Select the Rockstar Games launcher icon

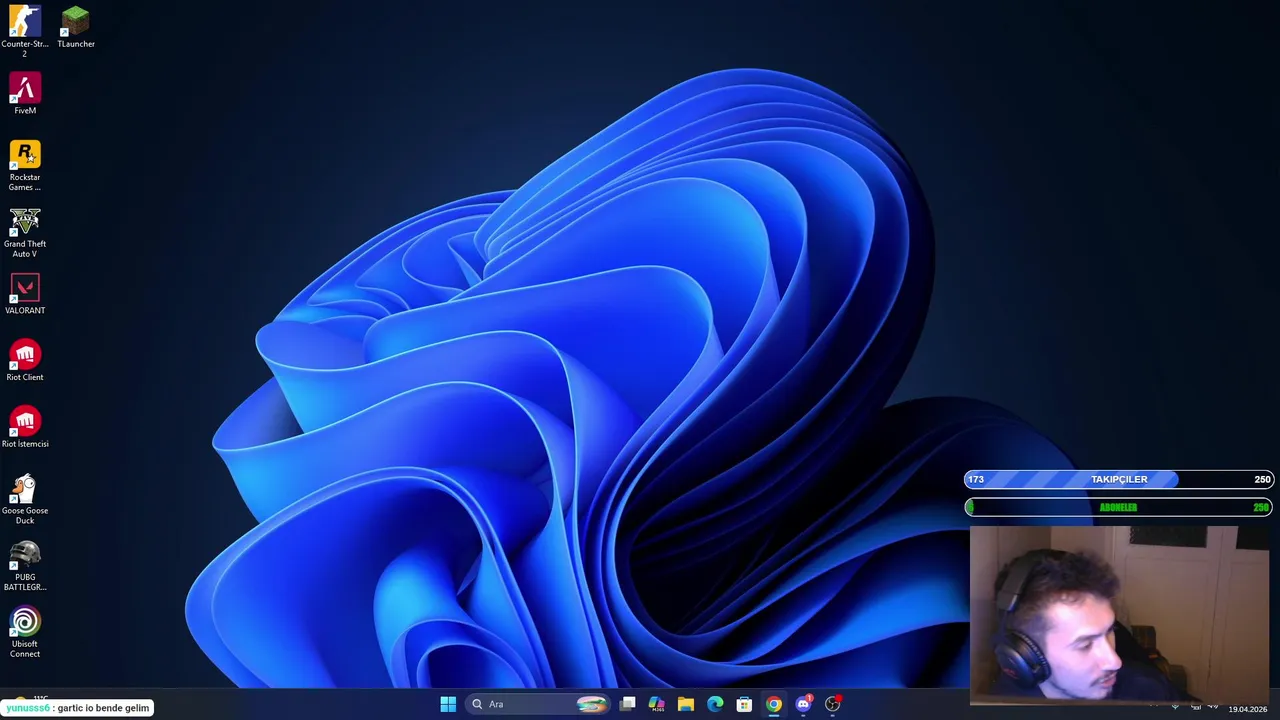coord(25,166)
